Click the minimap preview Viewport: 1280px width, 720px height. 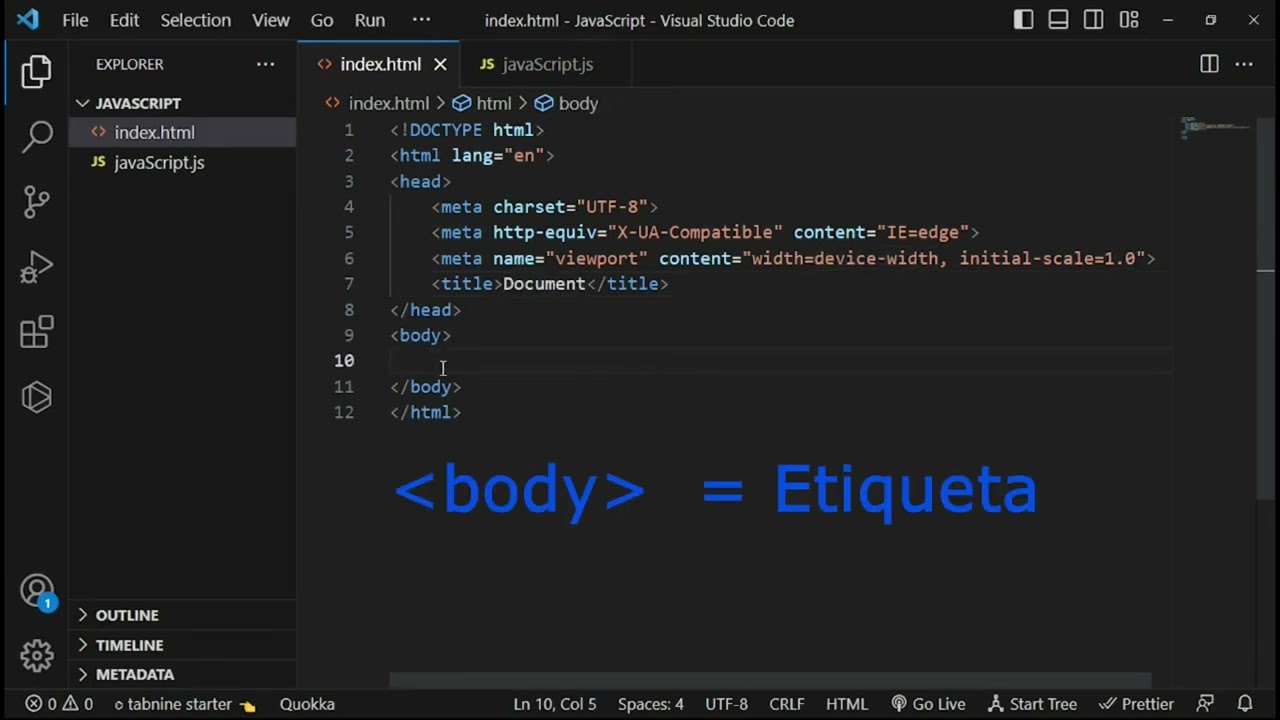pyautogui.click(x=1216, y=128)
